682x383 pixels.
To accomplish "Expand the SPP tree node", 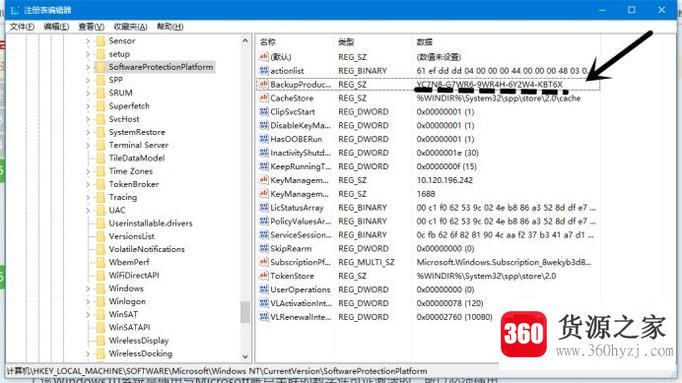I will point(88,80).
